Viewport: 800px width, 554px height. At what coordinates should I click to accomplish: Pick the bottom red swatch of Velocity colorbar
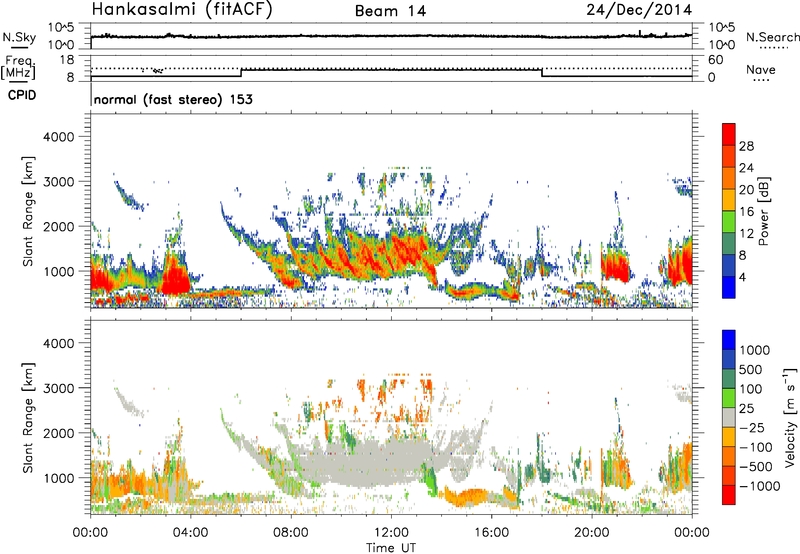pos(729,495)
